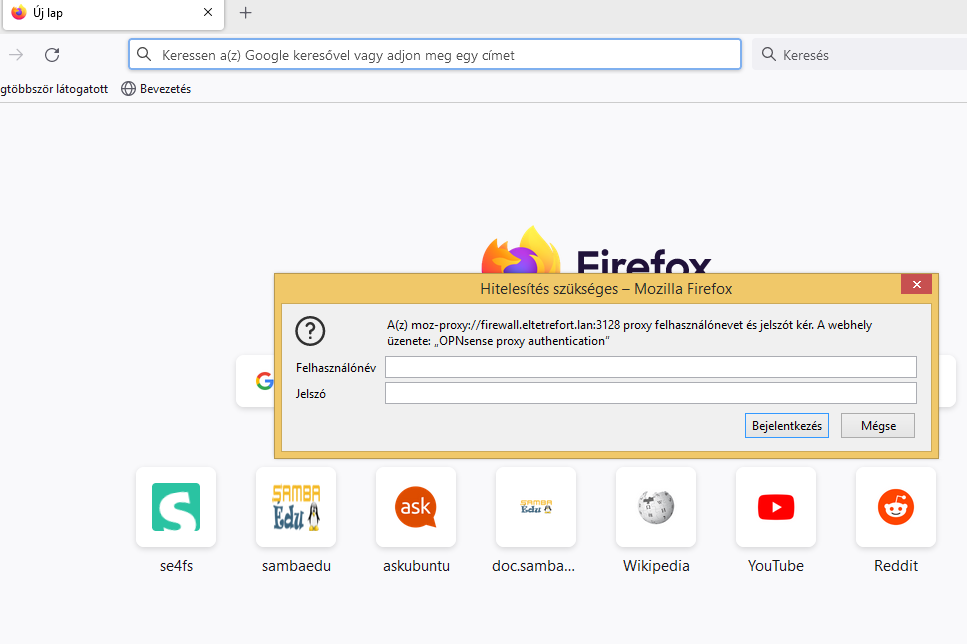The image size is (967, 644).
Task: Reload the current page
Action: [x=52, y=55]
